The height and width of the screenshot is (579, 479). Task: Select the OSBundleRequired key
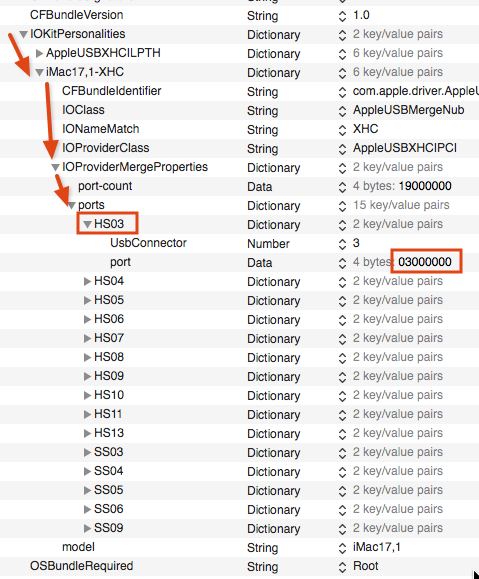(x=82, y=566)
